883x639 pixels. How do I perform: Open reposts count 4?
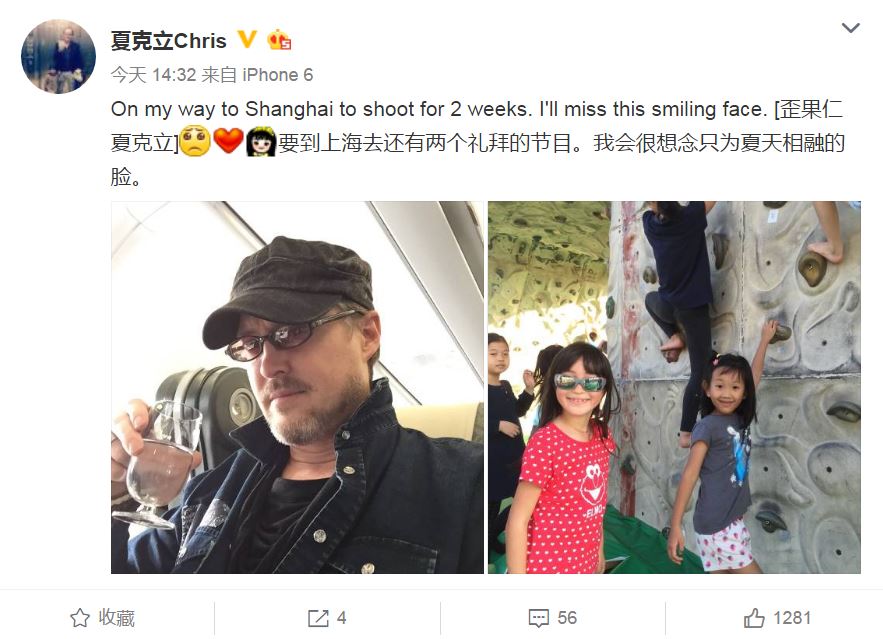coord(327,618)
